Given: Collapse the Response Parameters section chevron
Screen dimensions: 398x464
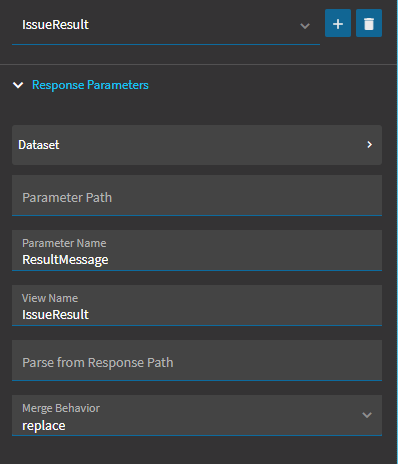Looking at the screenshot, I should click(x=18, y=85).
